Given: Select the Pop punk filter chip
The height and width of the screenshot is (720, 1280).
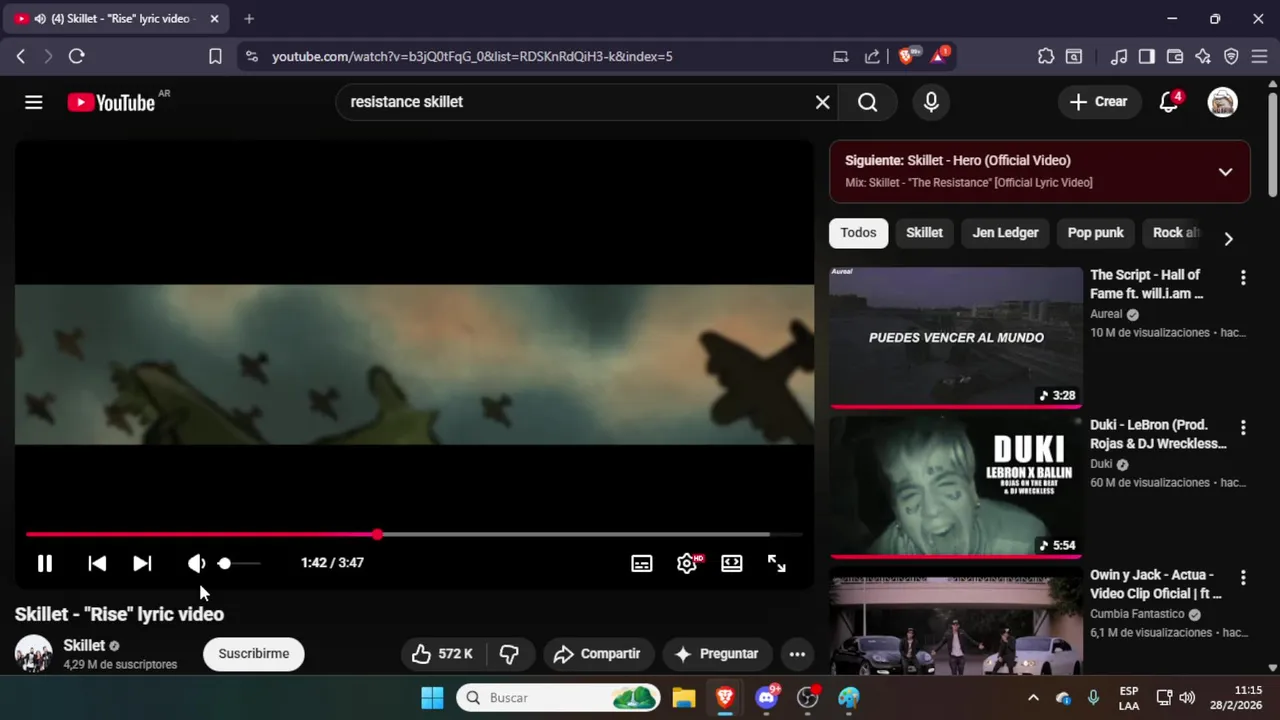Looking at the screenshot, I should click(x=1095, y=233).
